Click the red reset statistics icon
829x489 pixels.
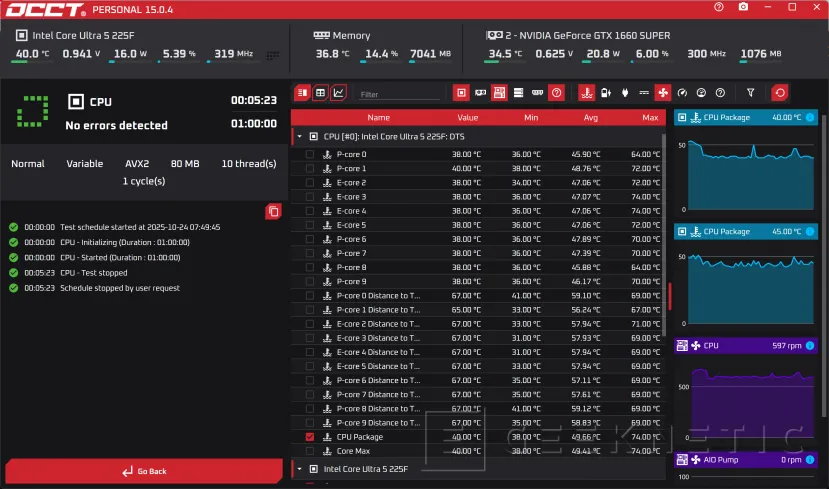coord(780,93)
